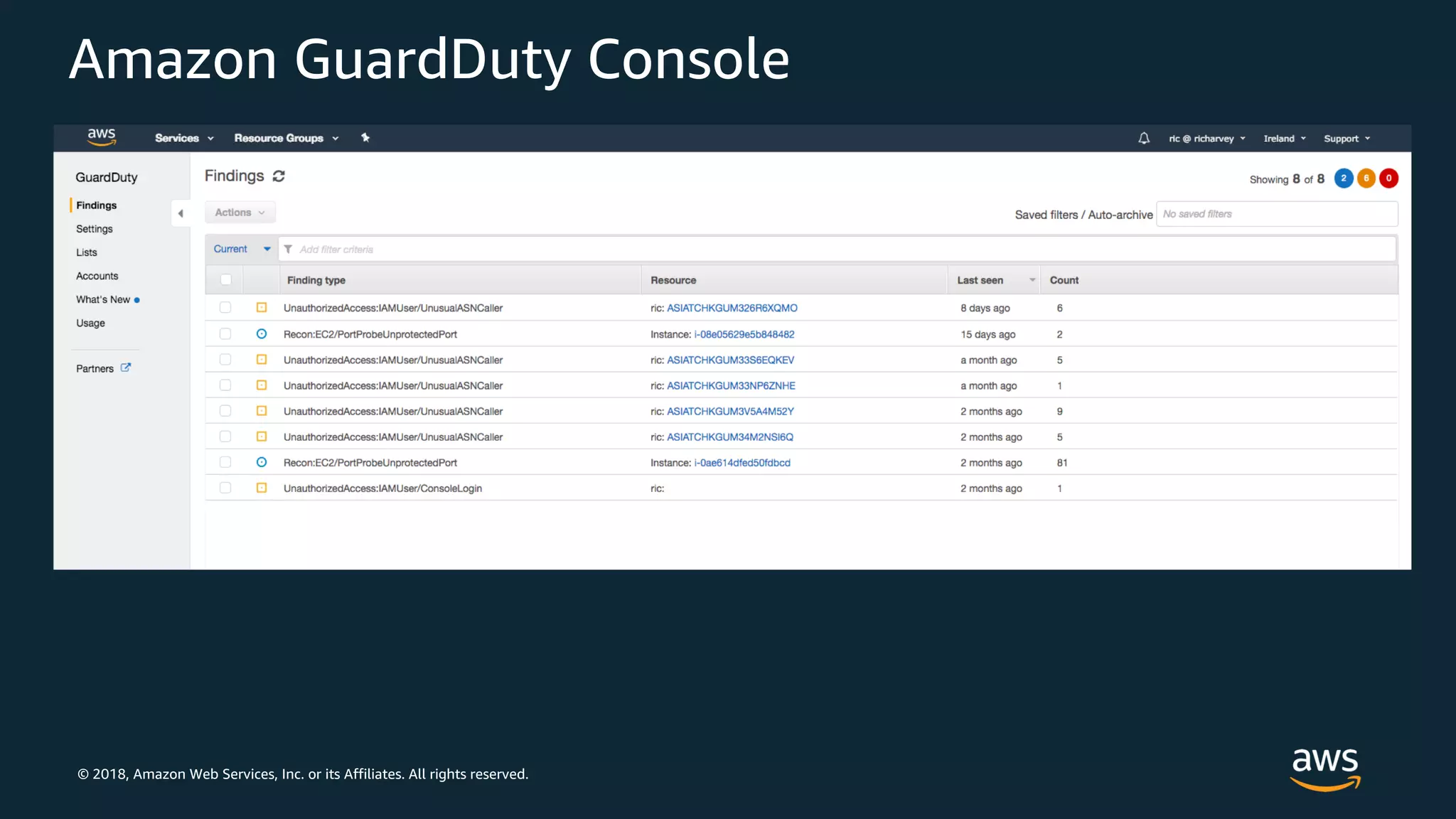Click the blue low-severity count badge
Viewport: 1456px width, 819px height.
coord(1344,178)
